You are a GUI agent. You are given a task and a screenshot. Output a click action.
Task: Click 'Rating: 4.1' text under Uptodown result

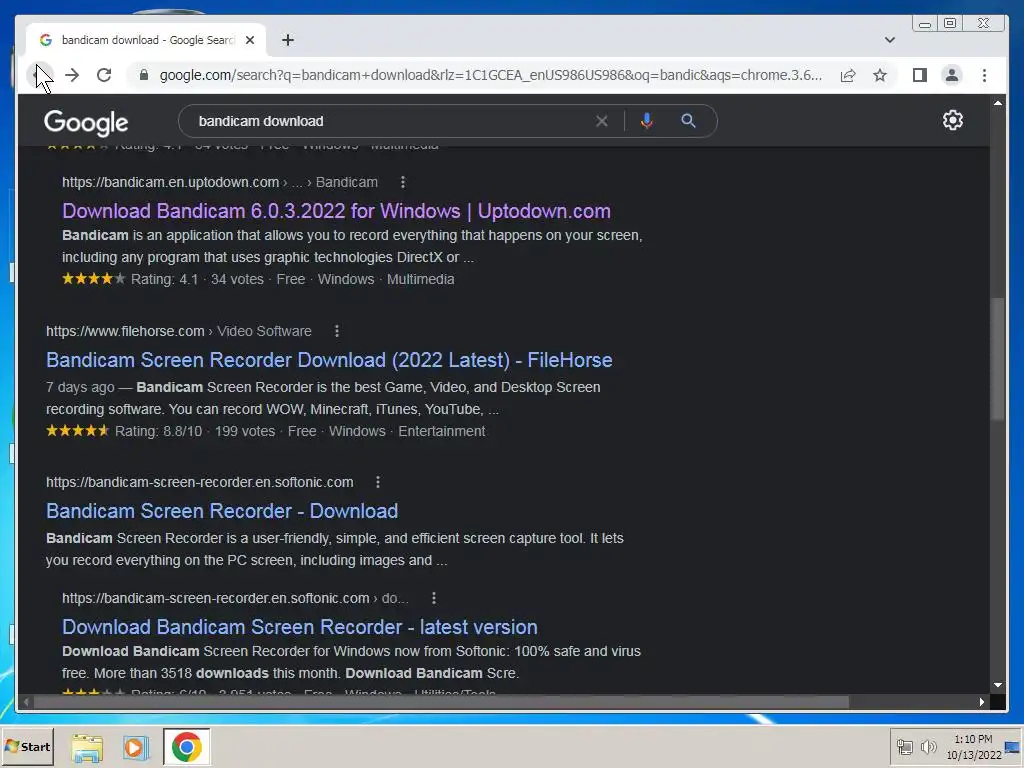[x=165, y=279]
